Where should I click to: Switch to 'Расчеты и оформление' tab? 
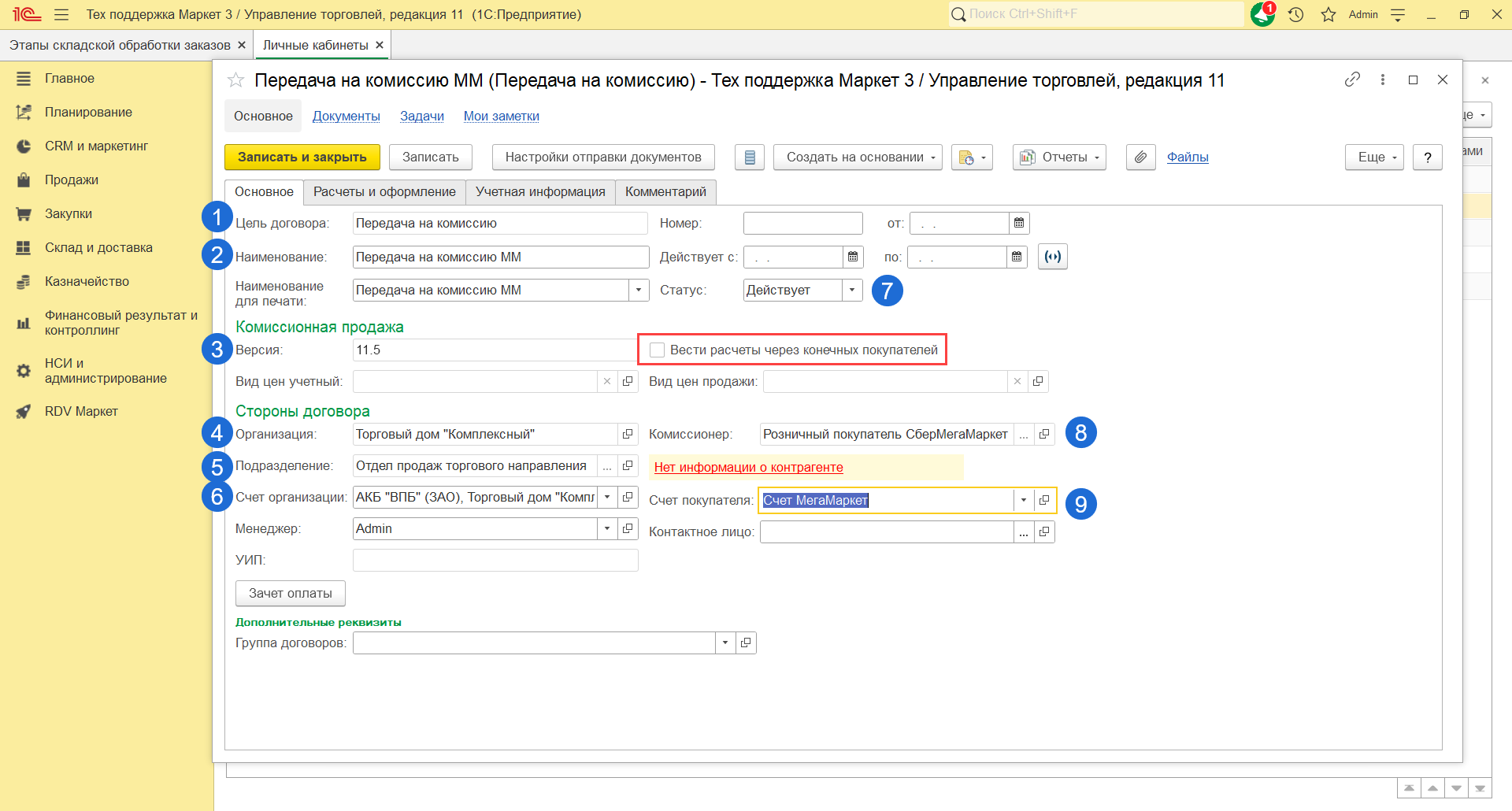(x=384, y=192)
